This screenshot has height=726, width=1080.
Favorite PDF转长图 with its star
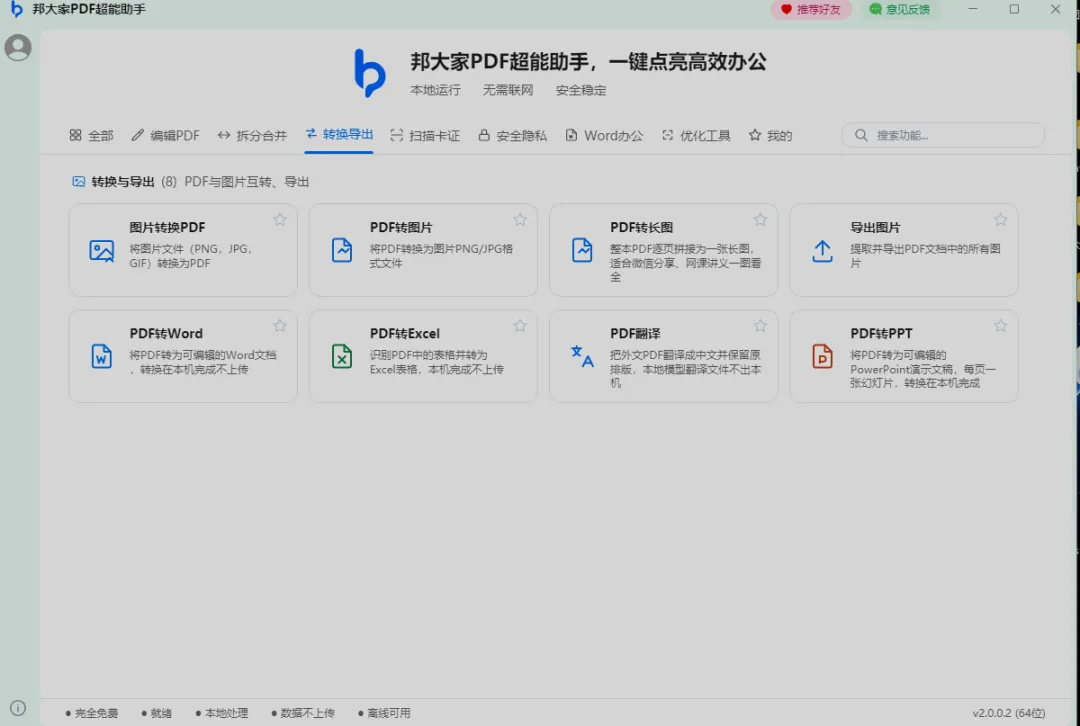click(760, 220)
